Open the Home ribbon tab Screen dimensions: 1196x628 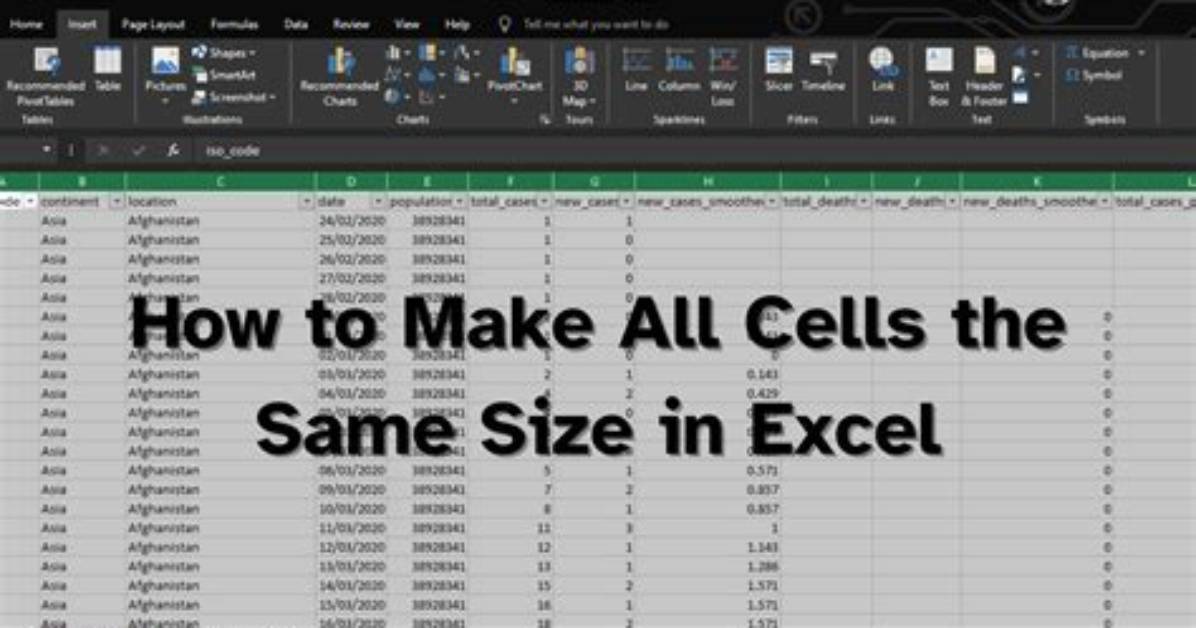[x=26, y=24]
